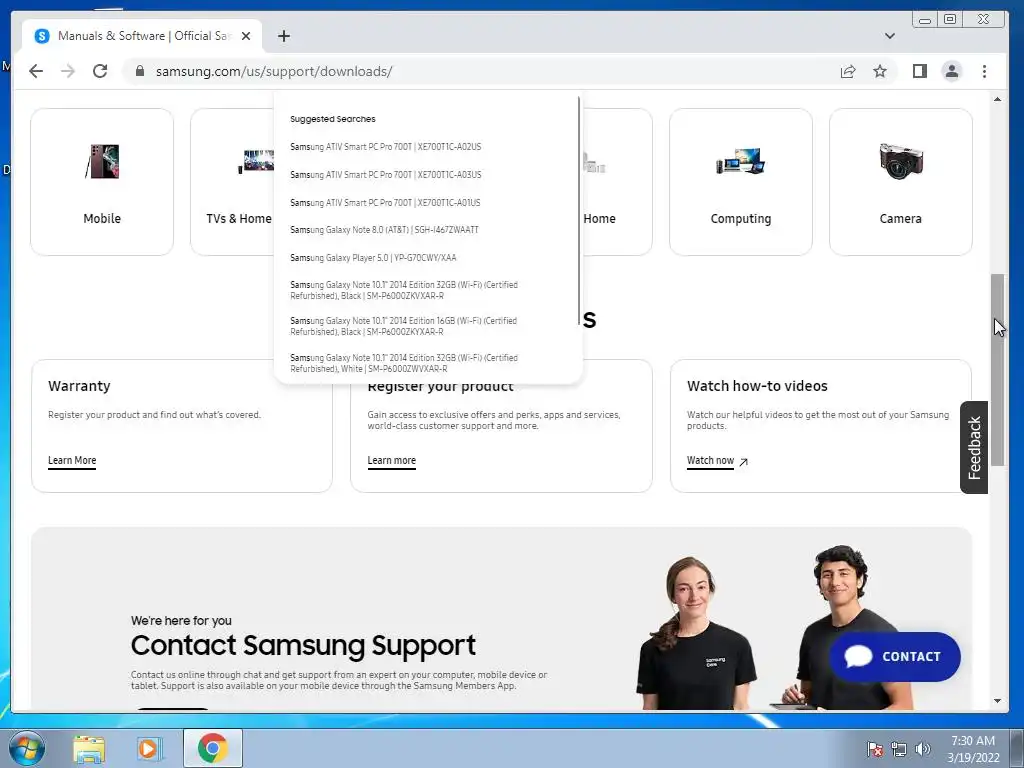
Task: Click the Warranty card heading
Action: tap(79, 386)
